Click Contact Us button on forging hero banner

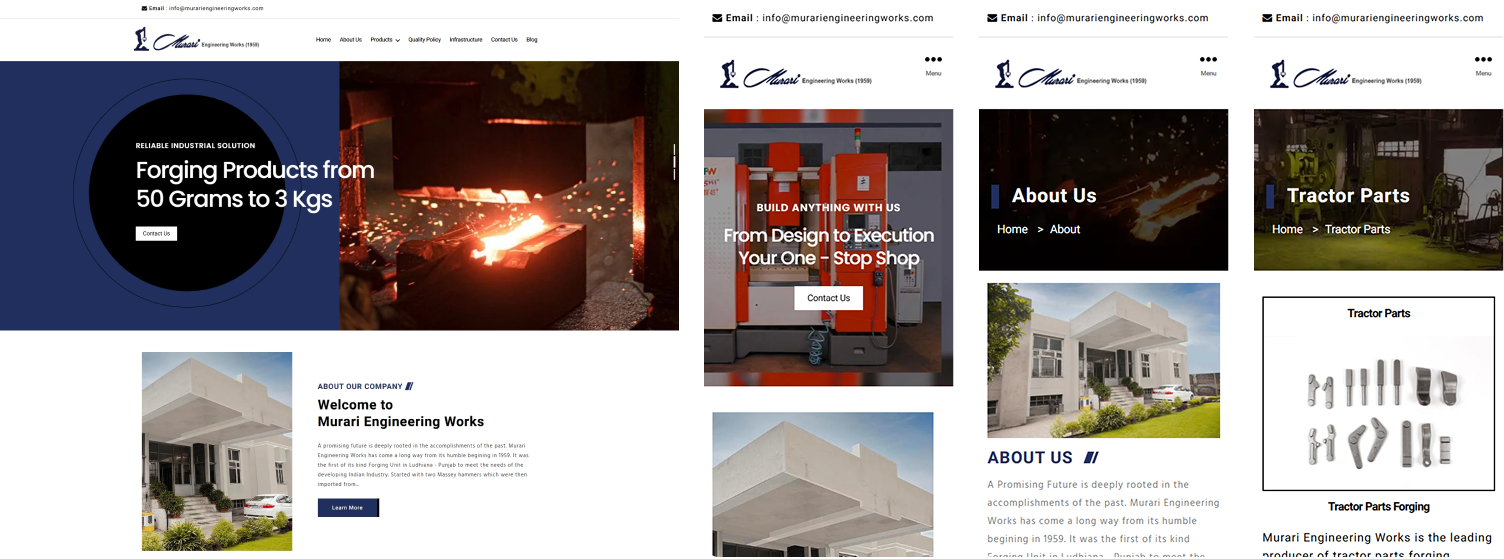click(x=156, y=233)
